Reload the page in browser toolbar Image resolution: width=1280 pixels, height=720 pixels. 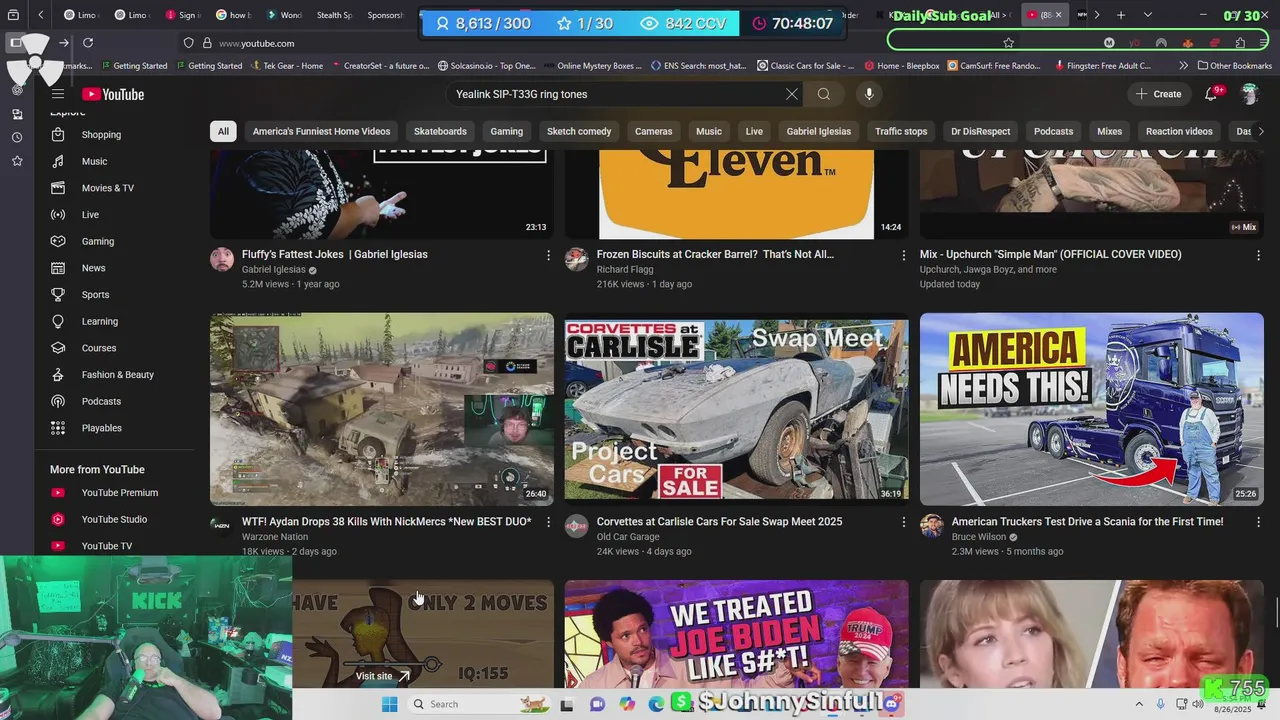tap(88, 43)
